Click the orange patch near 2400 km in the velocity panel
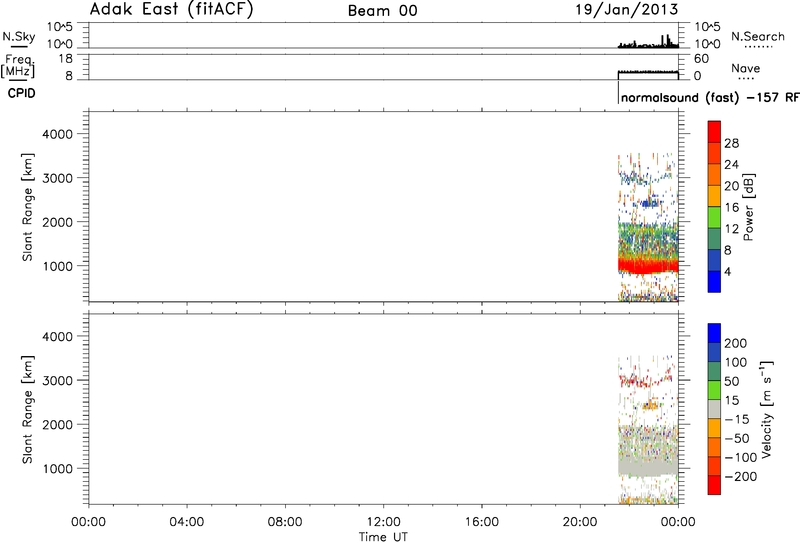 click(651, 406)
